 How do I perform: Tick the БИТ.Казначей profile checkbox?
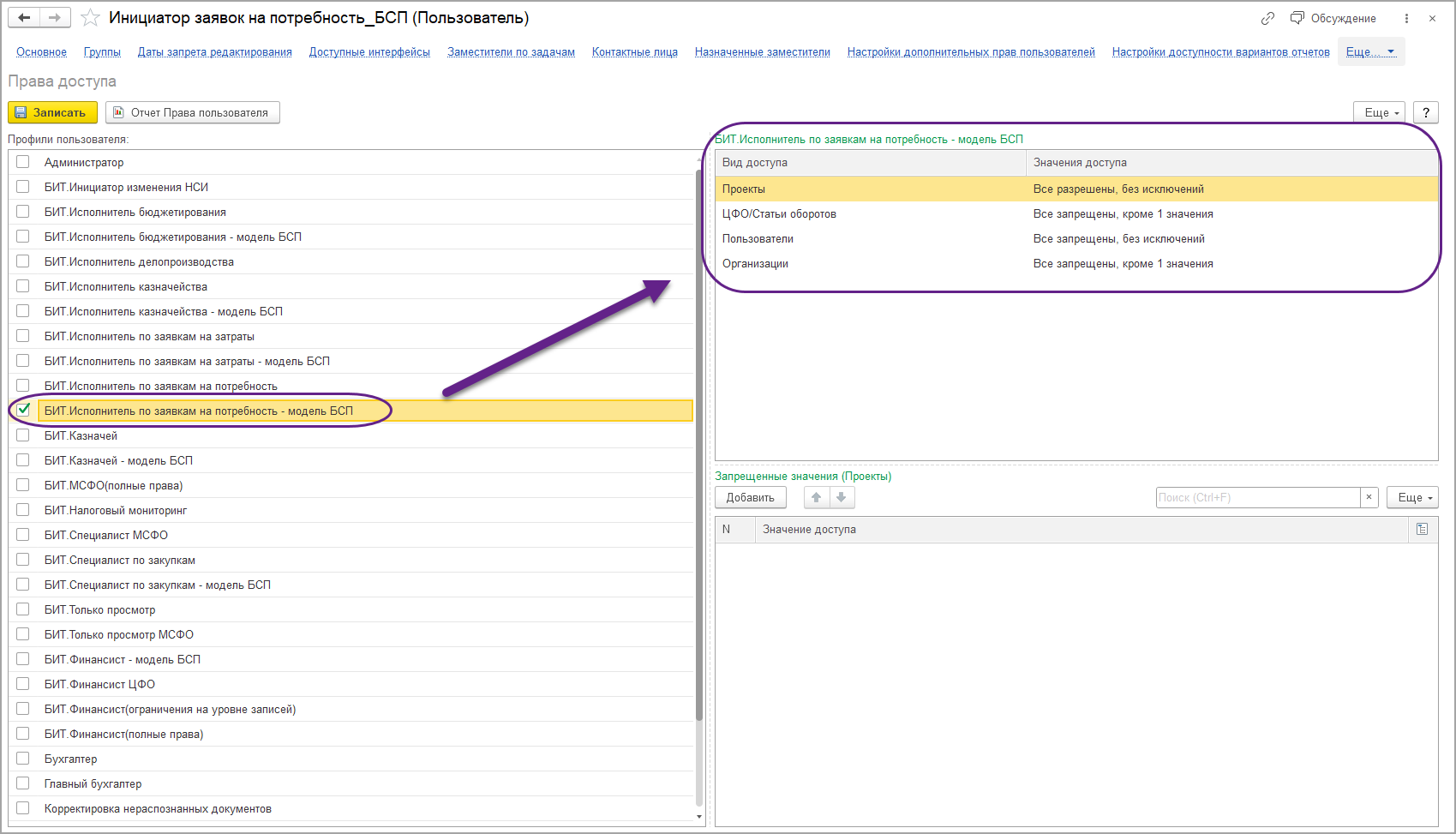[x=23, y=435]
